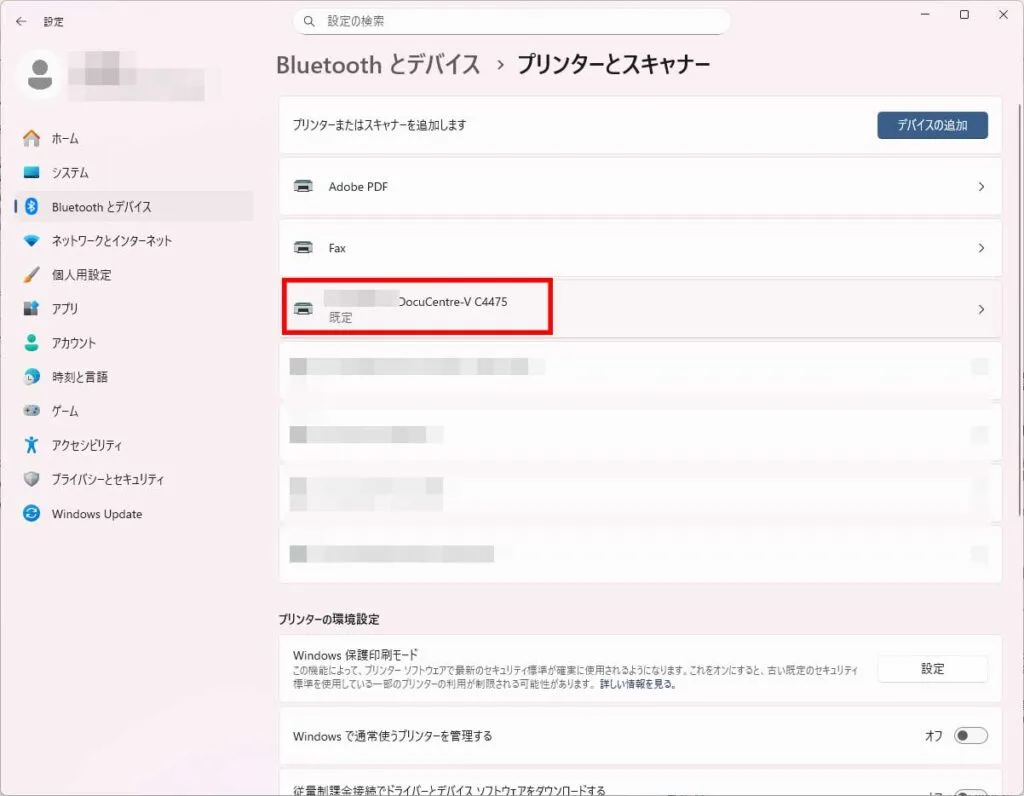
Task: Click the ホーム home icon in sidebar
Action: (32, 139)
